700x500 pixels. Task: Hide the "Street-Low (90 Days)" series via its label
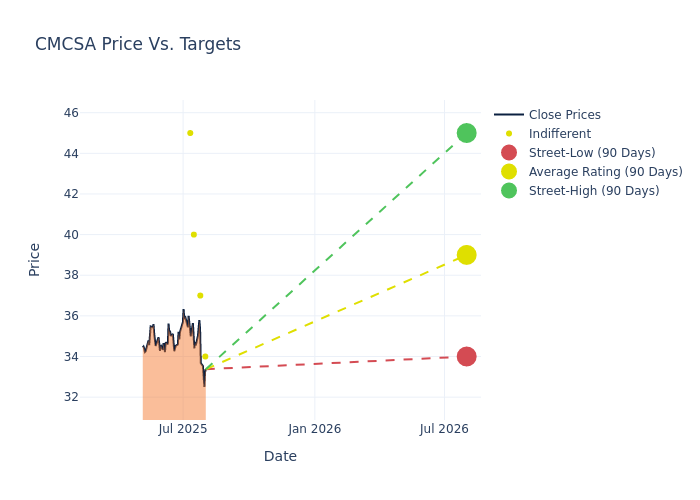point(591,153)
